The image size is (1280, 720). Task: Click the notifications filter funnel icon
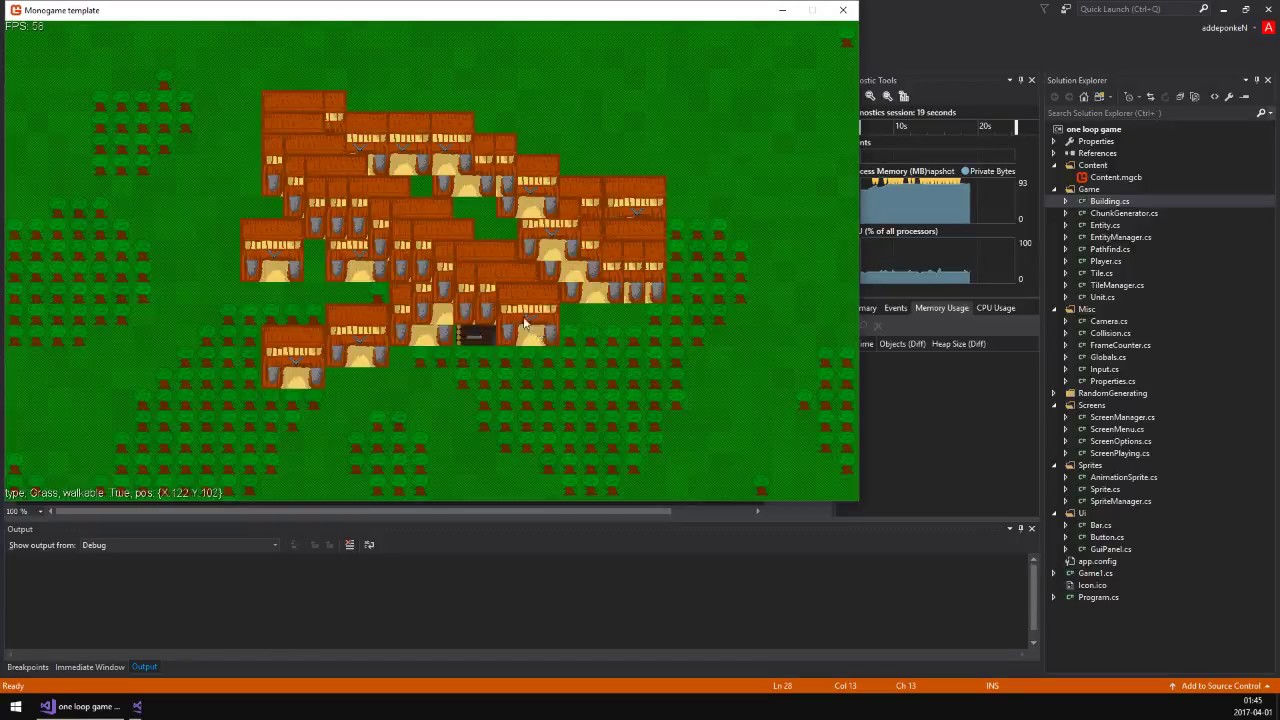pyautogui.click(x=1044, y=9)
